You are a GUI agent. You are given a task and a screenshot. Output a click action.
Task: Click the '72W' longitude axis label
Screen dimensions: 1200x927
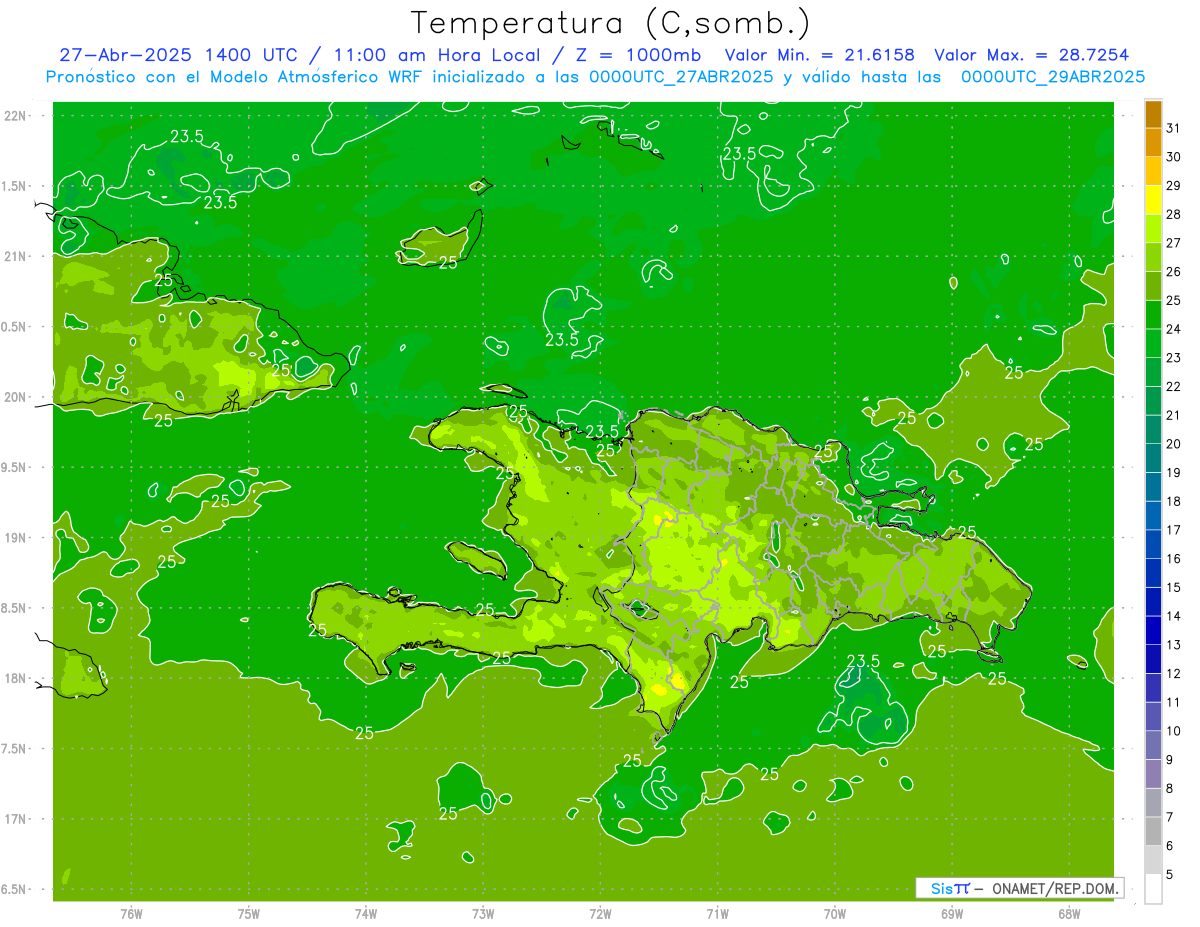(x=600, y=913)
